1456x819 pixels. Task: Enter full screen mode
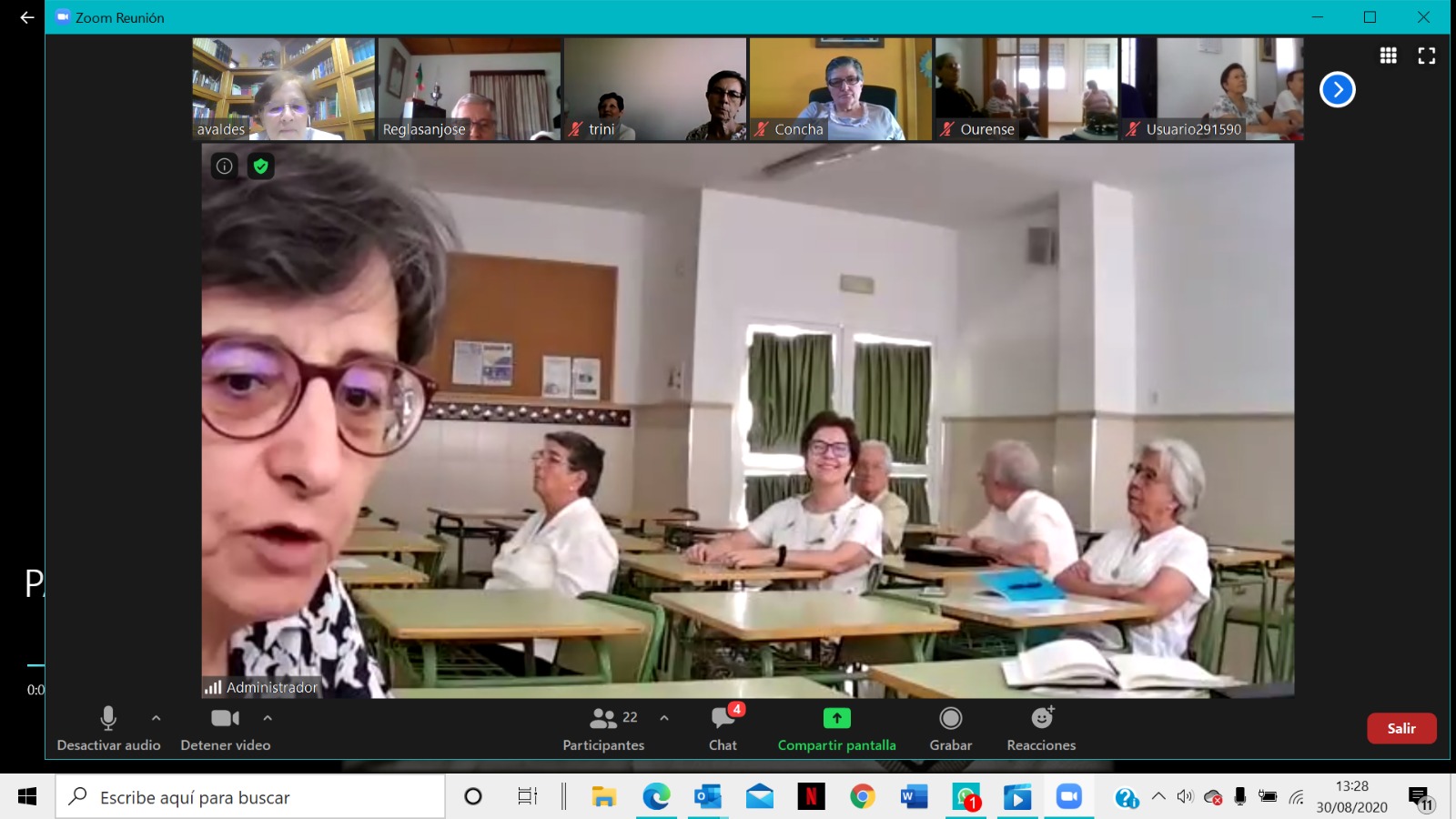click(x=1426, y=56)
